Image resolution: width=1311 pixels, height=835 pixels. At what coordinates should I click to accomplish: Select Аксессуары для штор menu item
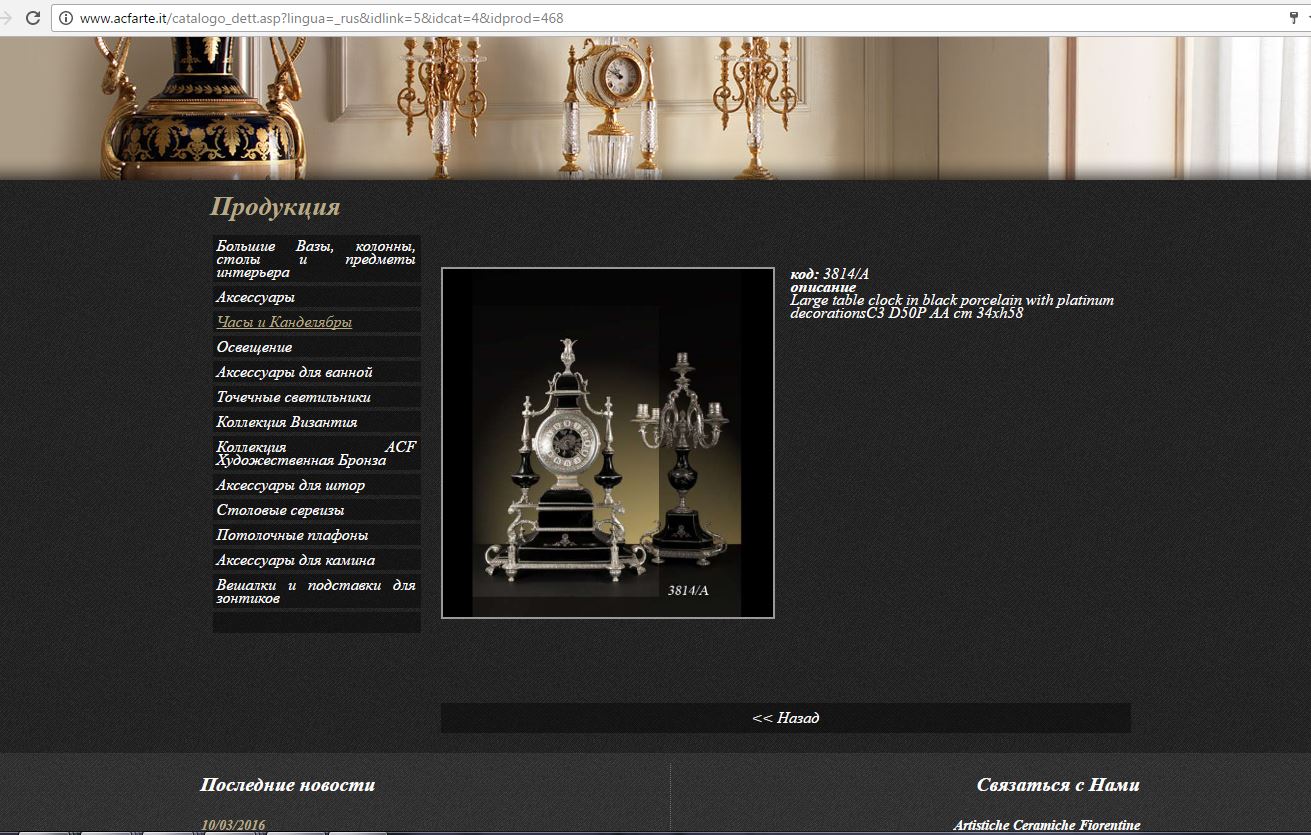coord(316,485)
